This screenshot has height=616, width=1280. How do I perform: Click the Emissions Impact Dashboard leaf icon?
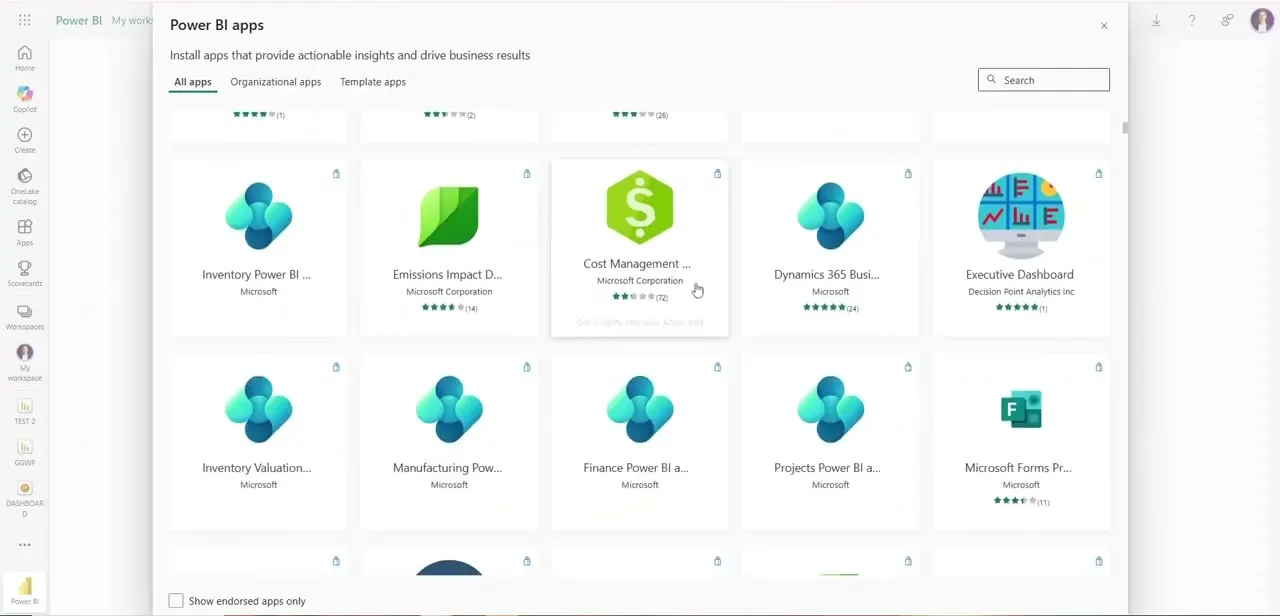449,215
